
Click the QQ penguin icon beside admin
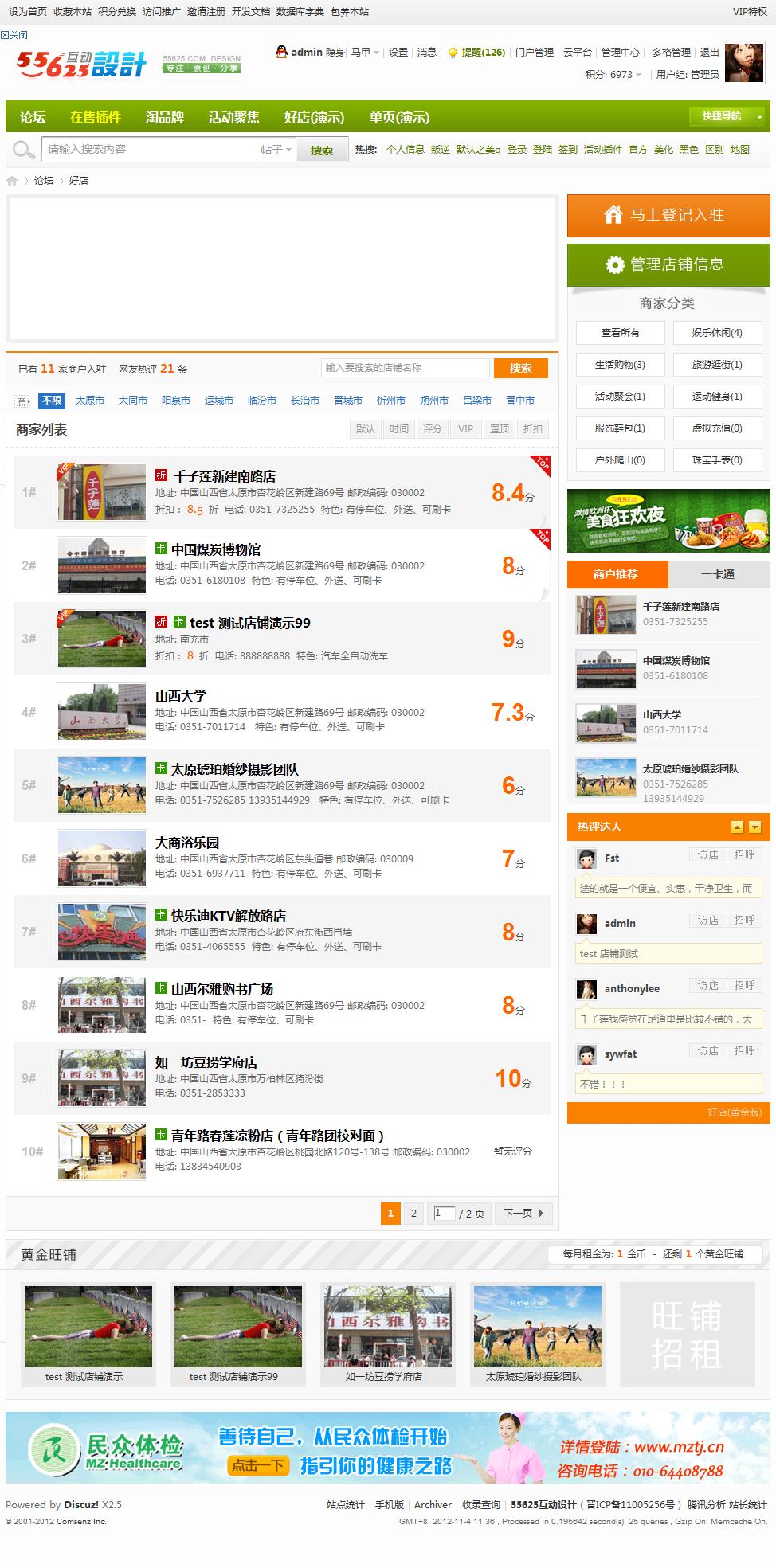pos(281,52)
